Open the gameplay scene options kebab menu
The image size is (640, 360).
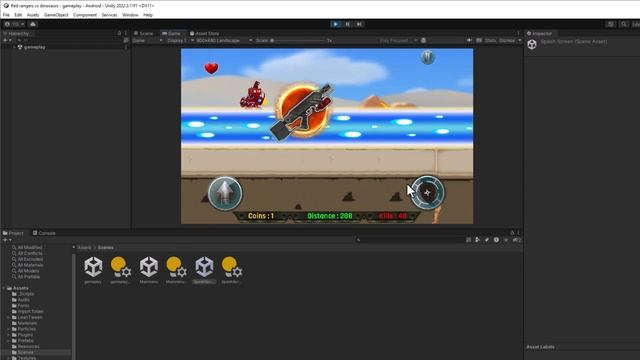point(126,47)
